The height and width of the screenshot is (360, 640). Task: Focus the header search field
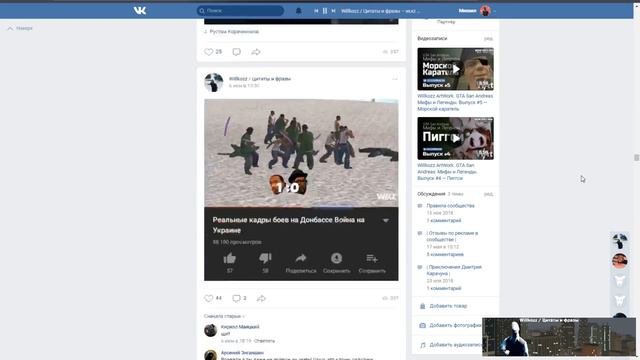[240, 11]
